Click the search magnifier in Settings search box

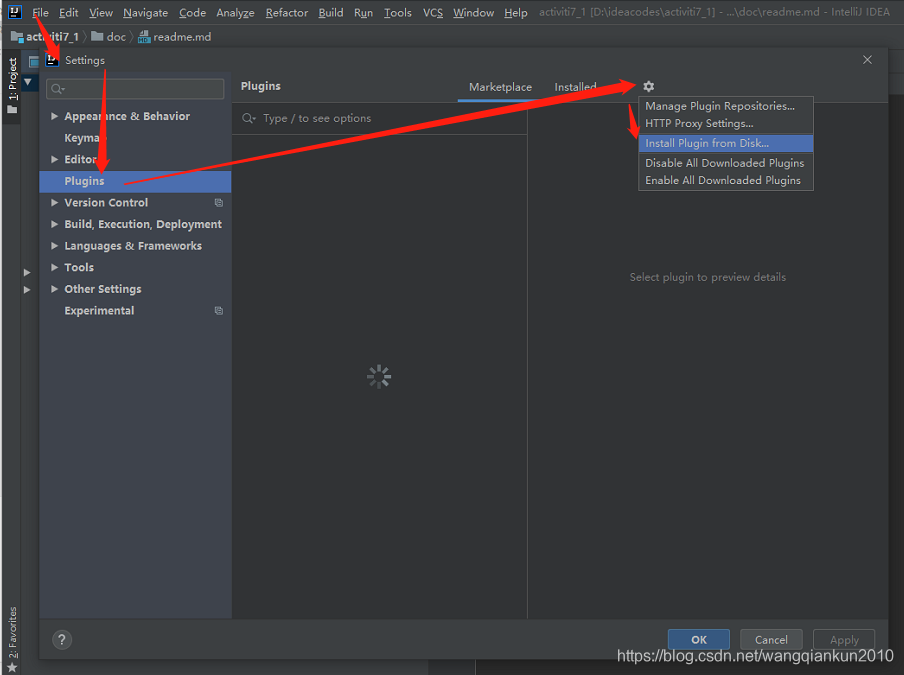coord(57,89)
